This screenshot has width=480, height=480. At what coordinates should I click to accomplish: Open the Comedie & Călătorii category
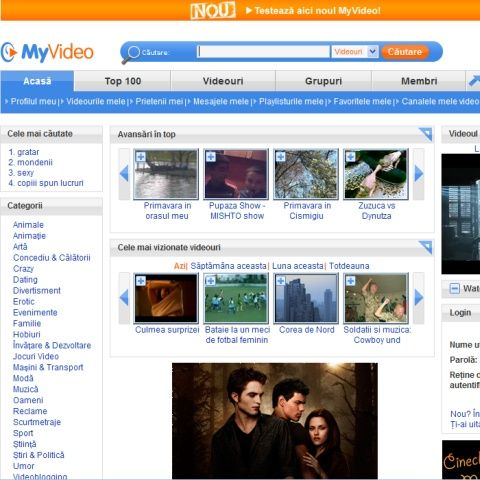pos(51,258)
